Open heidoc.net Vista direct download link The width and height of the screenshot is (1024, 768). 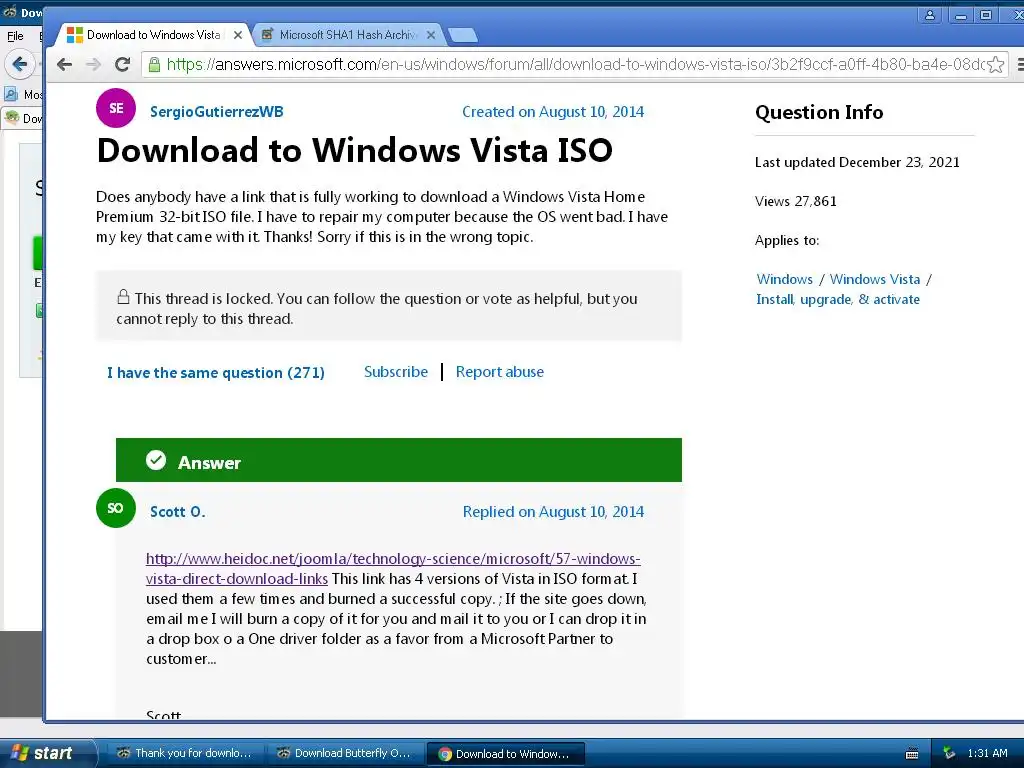coord(392,568)
